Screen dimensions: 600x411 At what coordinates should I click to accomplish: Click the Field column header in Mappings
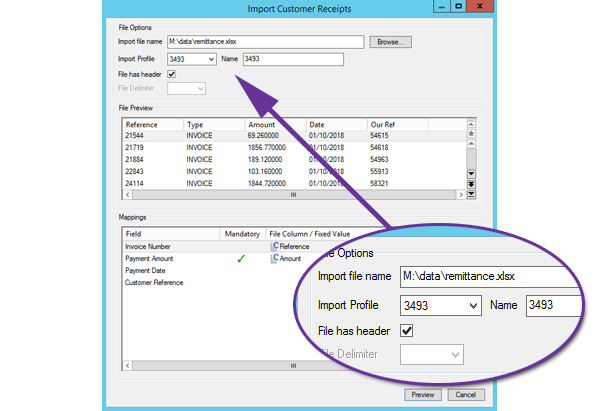[x=171, y=234]
